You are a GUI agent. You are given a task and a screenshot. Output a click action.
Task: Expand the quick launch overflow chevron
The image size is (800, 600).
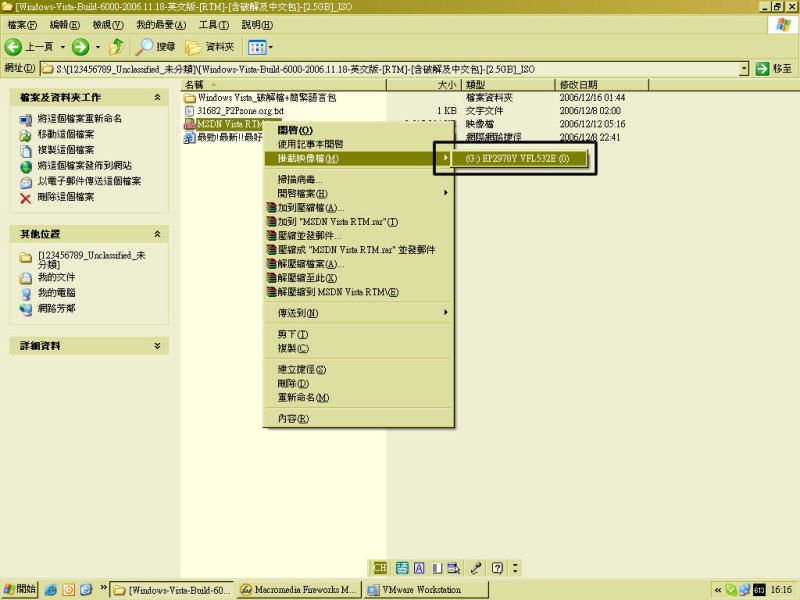click(x=103, y=587)
